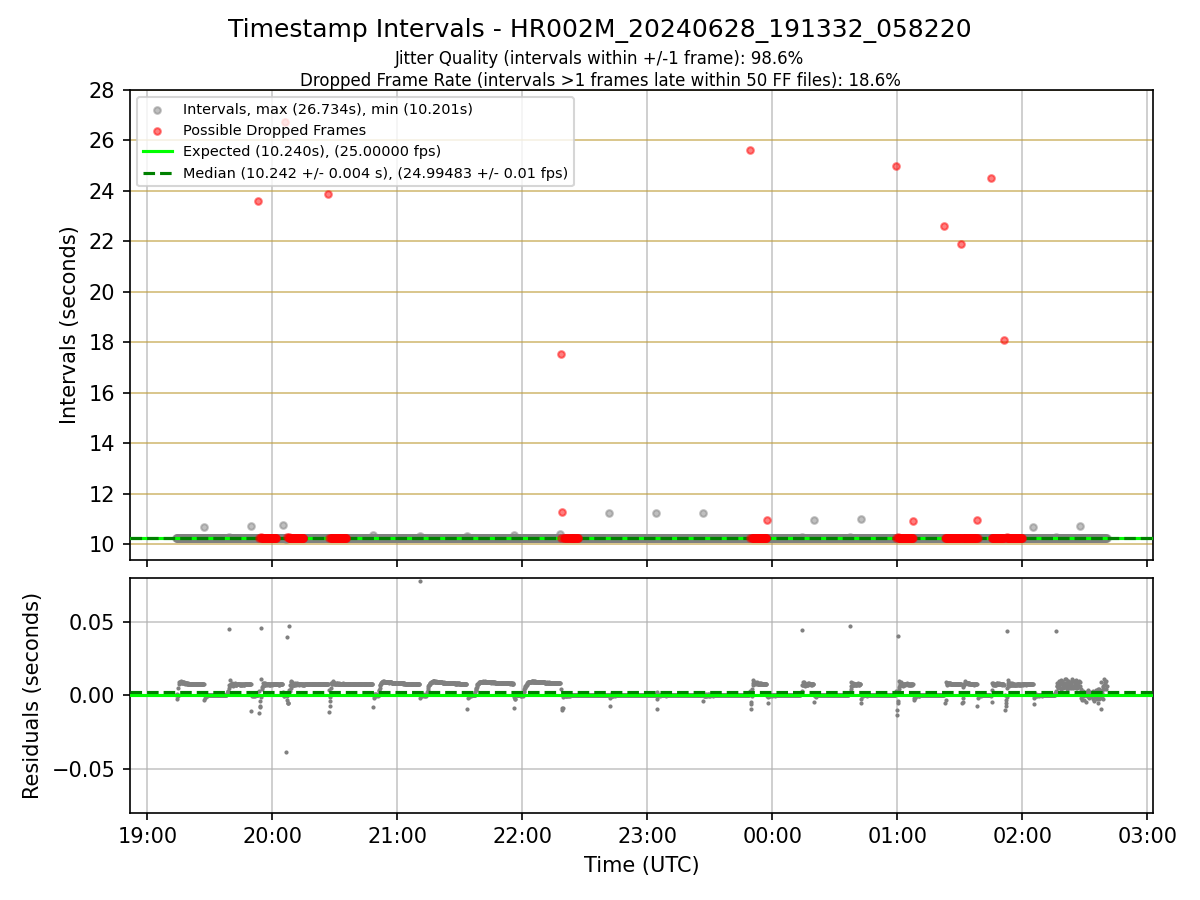
Task: Click the 'Jitter Quality' subtitle line showing 98.6%
Action: pos(599,58)
